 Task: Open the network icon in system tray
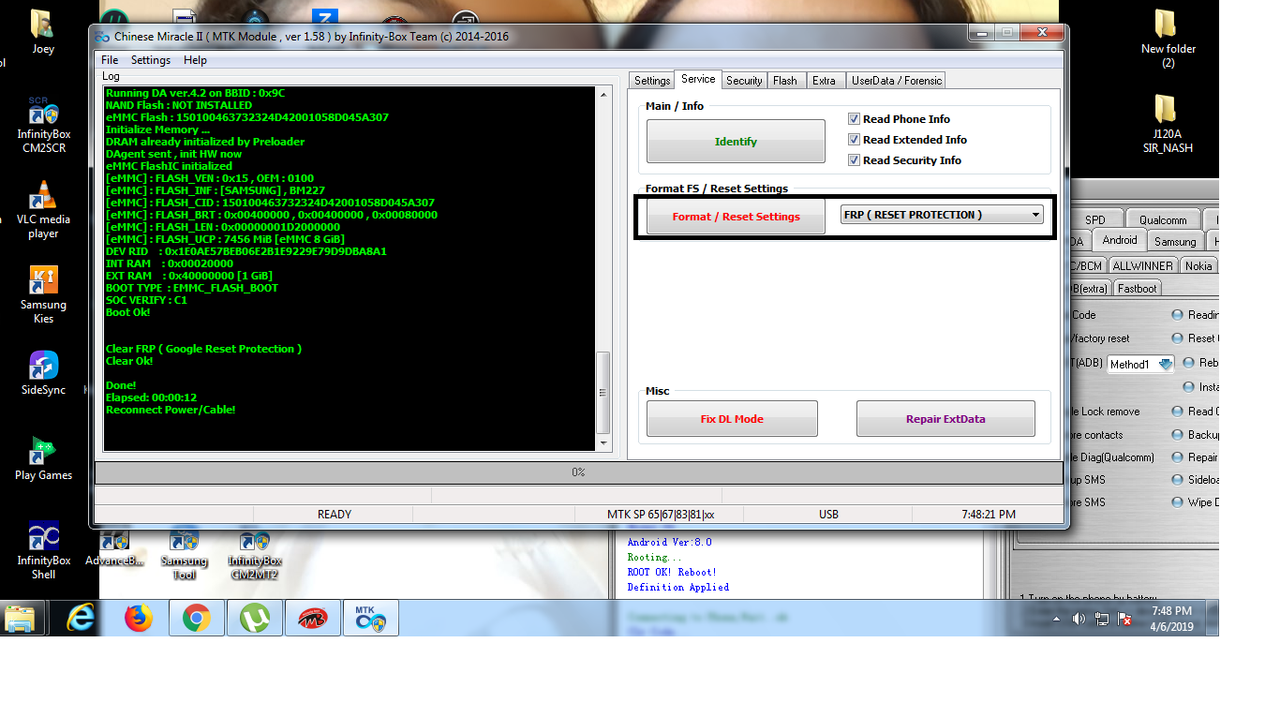click(1101, 619)
